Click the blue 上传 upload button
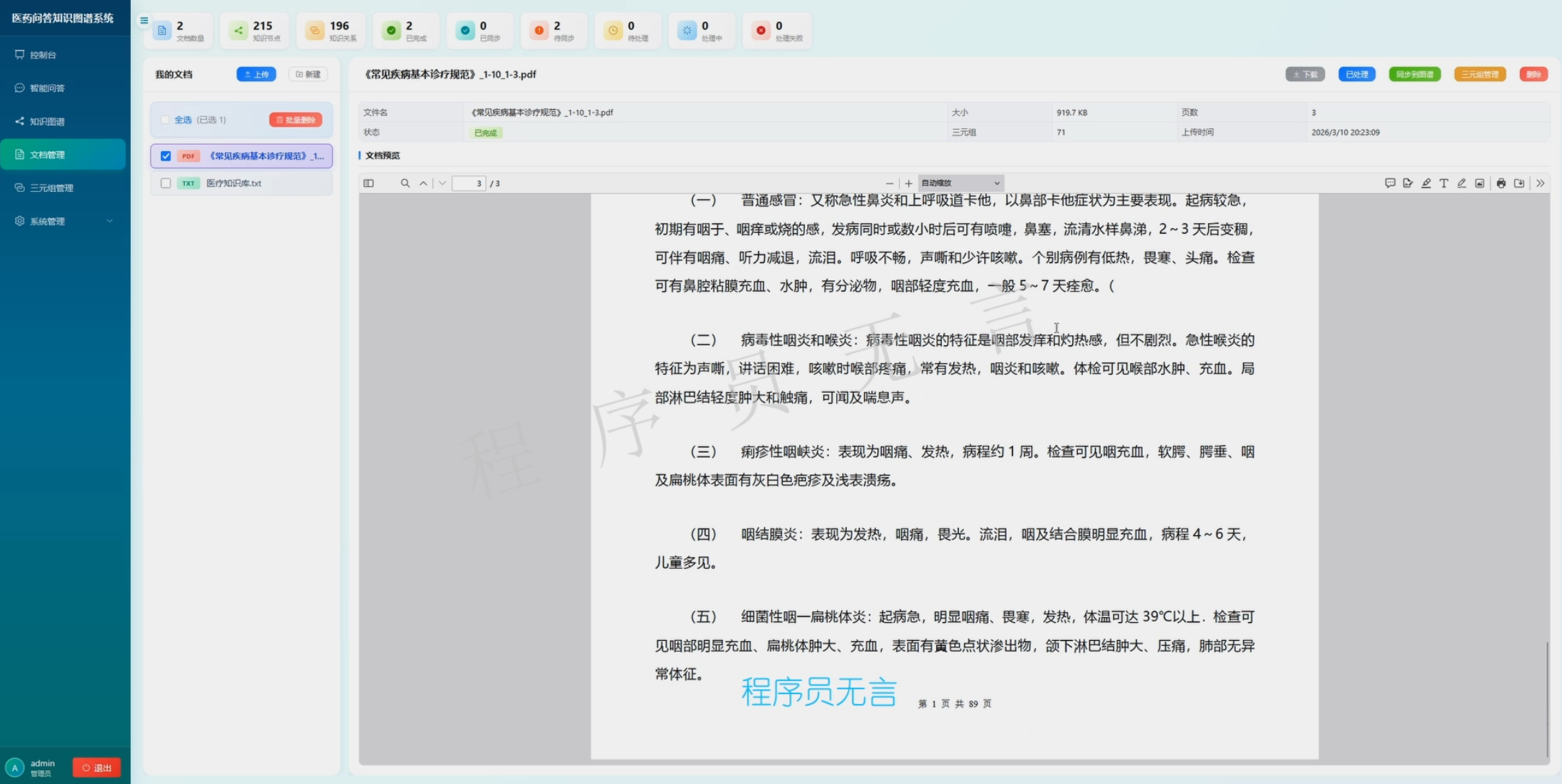The width and height of the screenshot is (1562, 784). point(256,74)
